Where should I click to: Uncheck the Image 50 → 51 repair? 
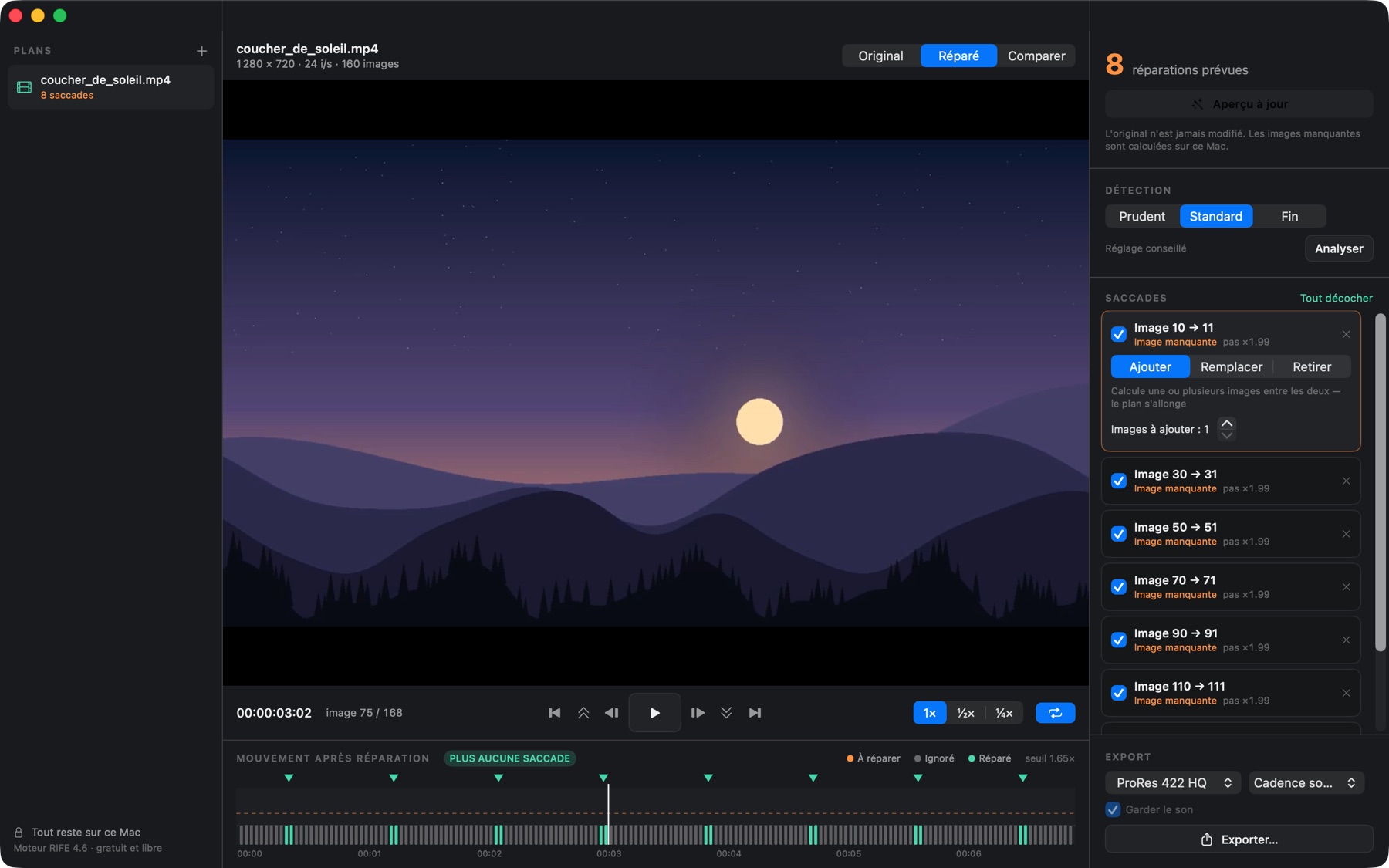click(x=1118, y=534)
